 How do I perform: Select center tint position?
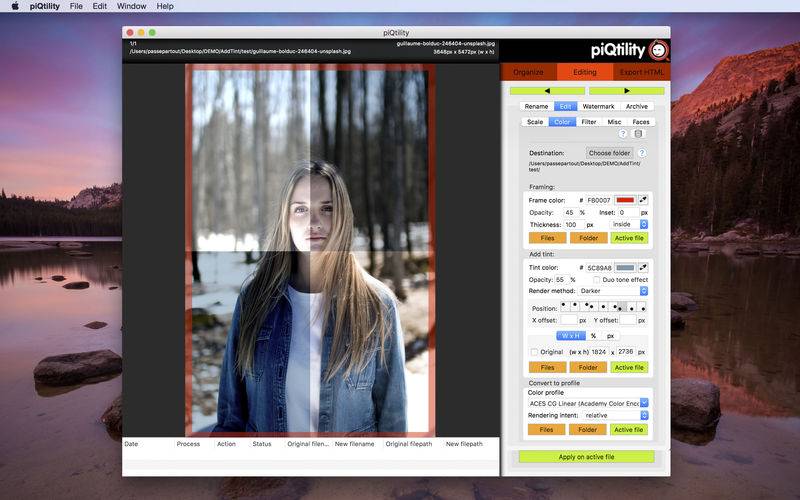(x=603, y=306)
